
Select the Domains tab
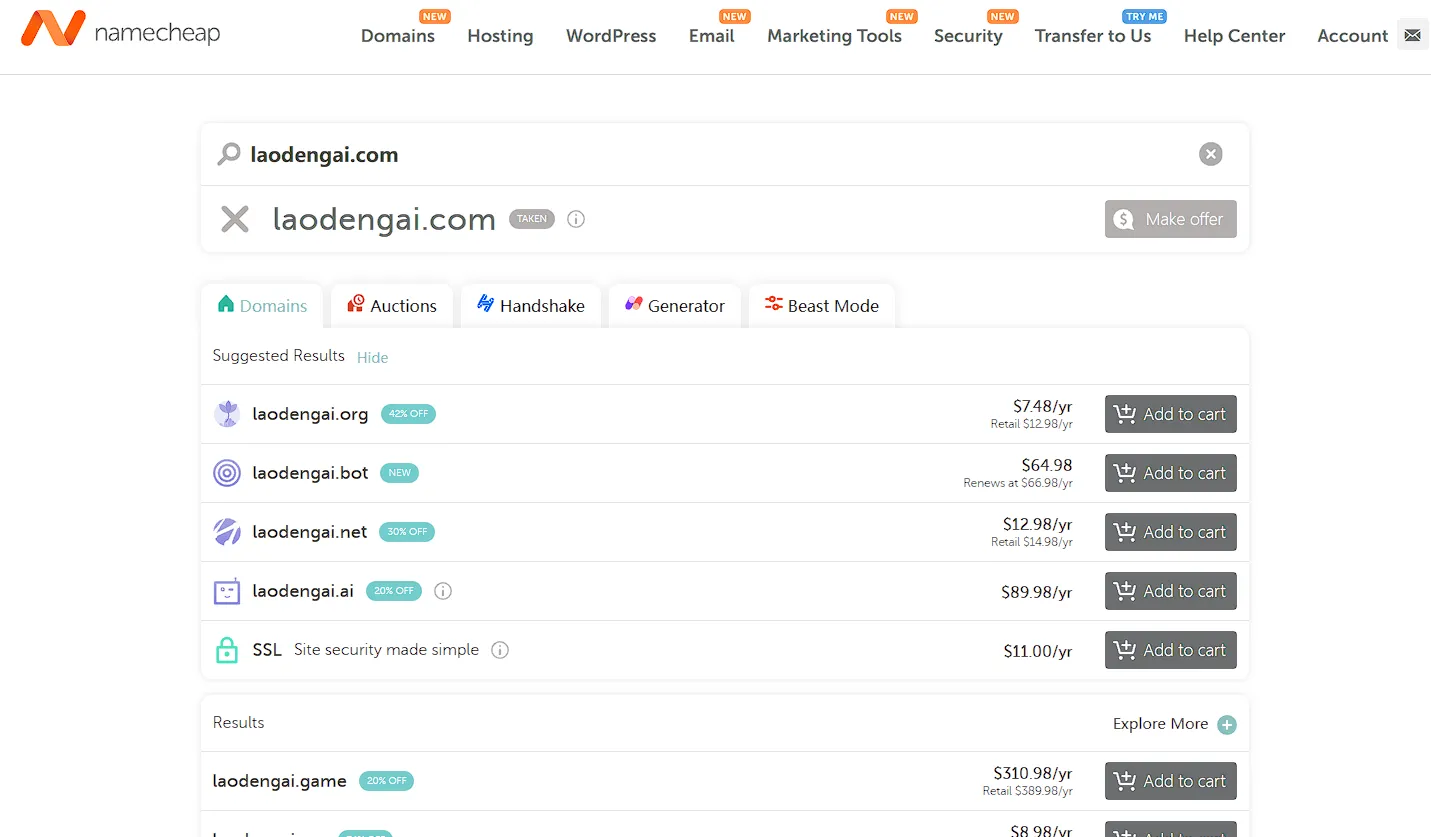pyautogui.click(x=262, y=306)
